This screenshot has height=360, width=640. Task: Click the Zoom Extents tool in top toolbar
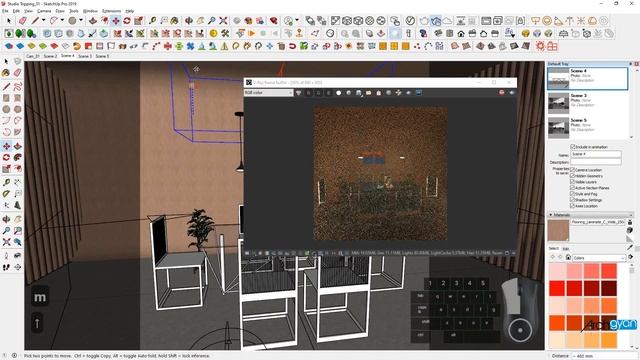223,20
